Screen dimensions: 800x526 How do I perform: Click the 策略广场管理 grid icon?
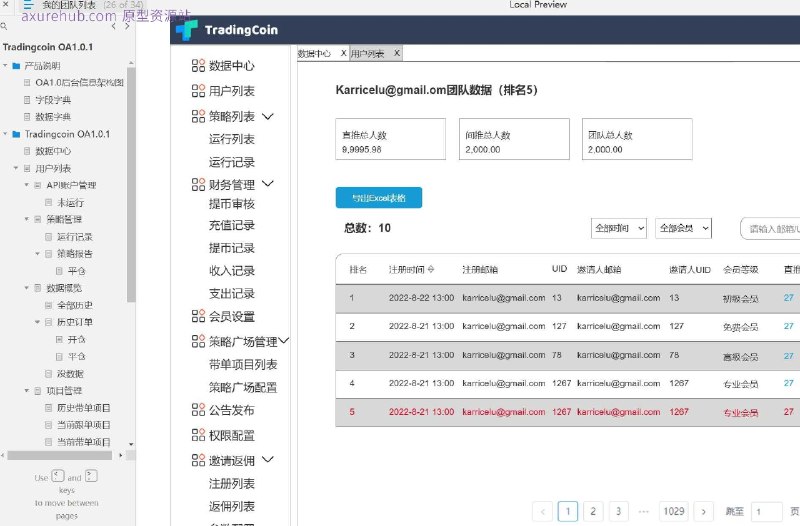[x=198, y=341]
